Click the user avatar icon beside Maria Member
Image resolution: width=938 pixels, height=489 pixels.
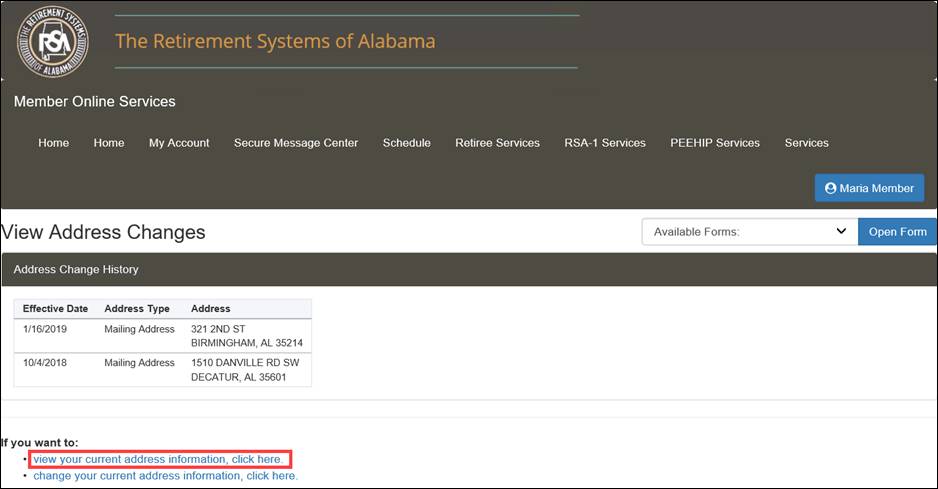click(830, 188)
